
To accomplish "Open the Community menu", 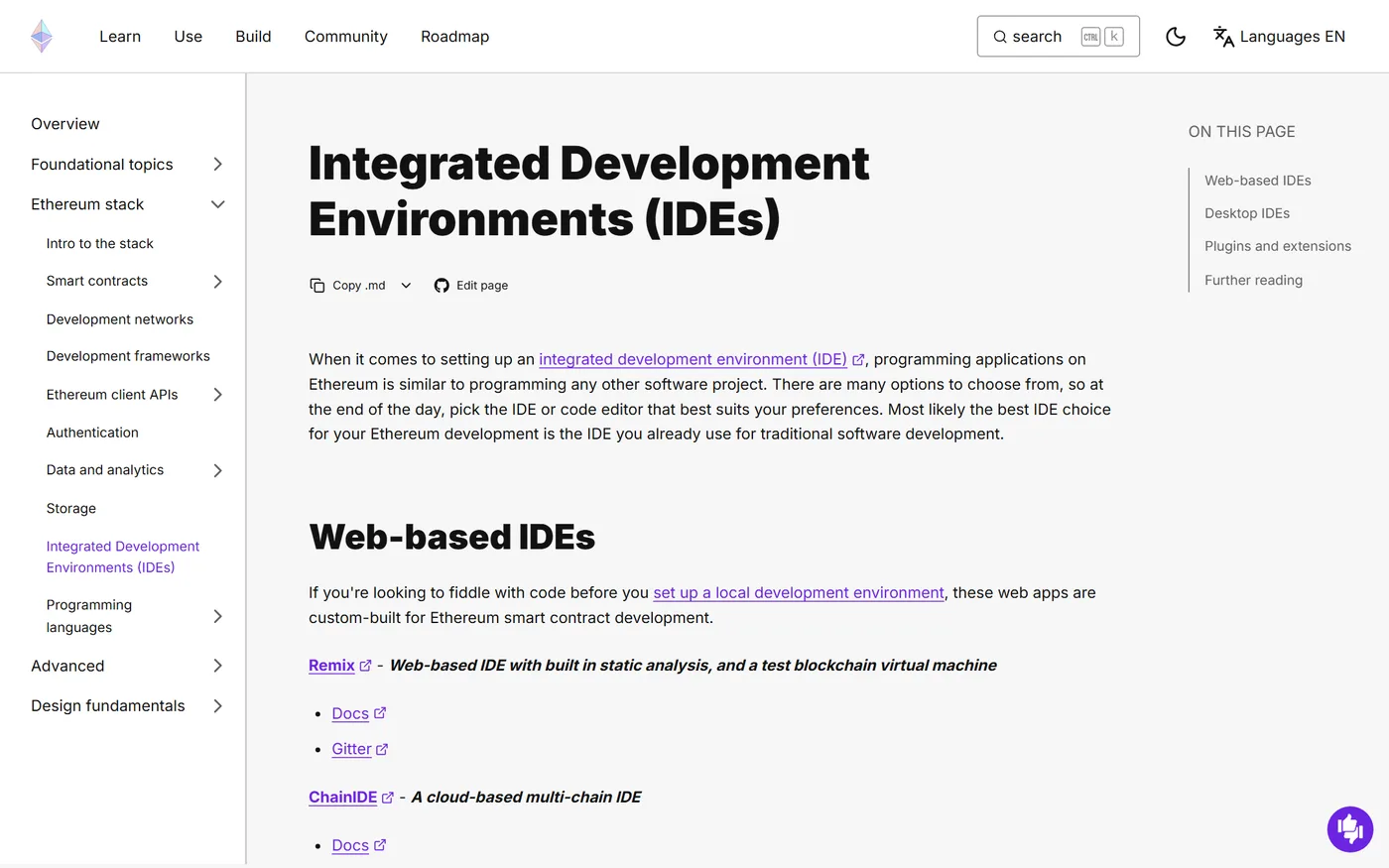I will pyautogui.click(x=346, y=37).
